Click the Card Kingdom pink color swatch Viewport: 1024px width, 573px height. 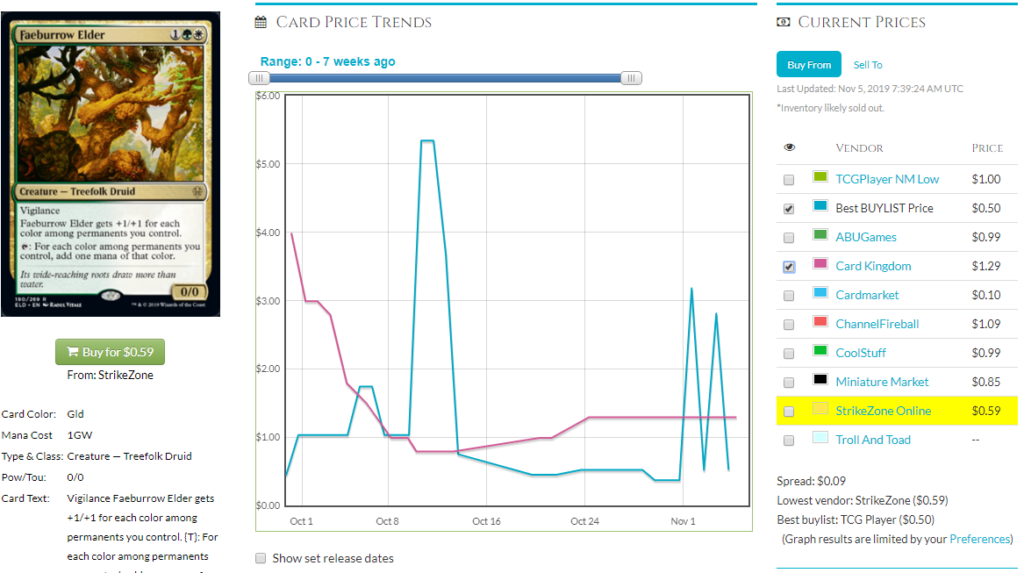click(820, 263)
